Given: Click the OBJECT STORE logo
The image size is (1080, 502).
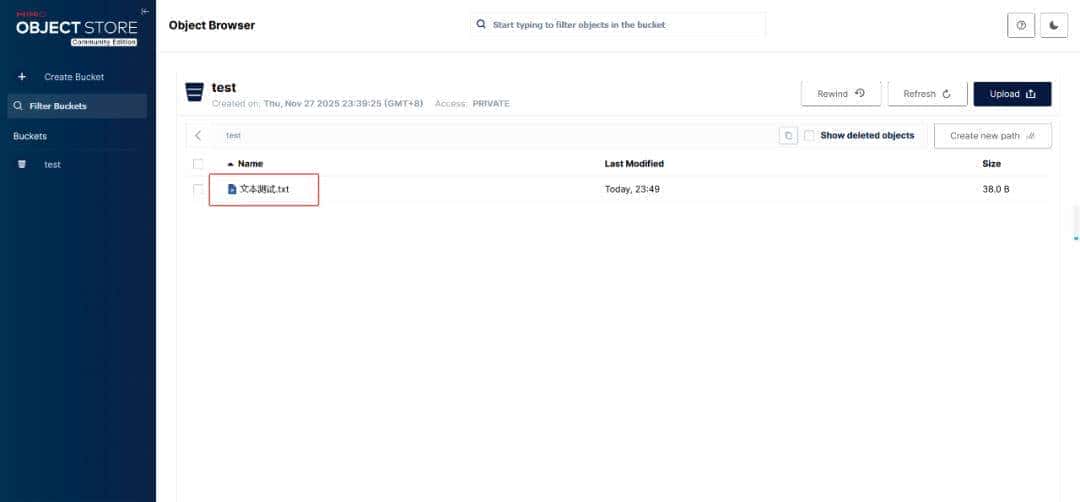Looking at the screenshot, I should coord(76,28).
